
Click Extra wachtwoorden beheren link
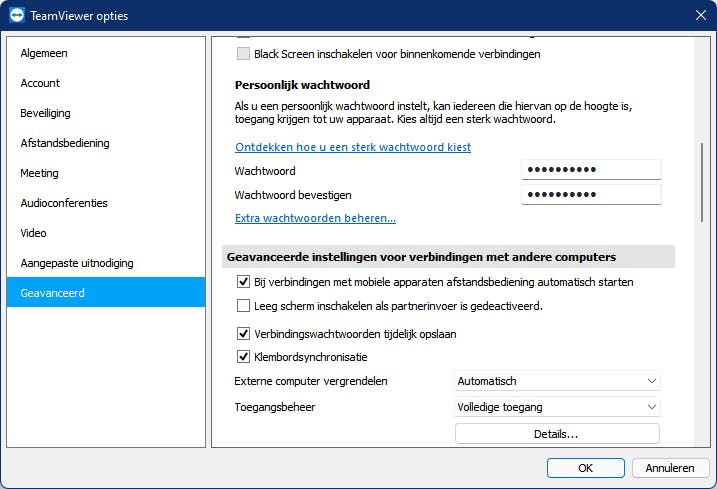click(x=315, y=218)
